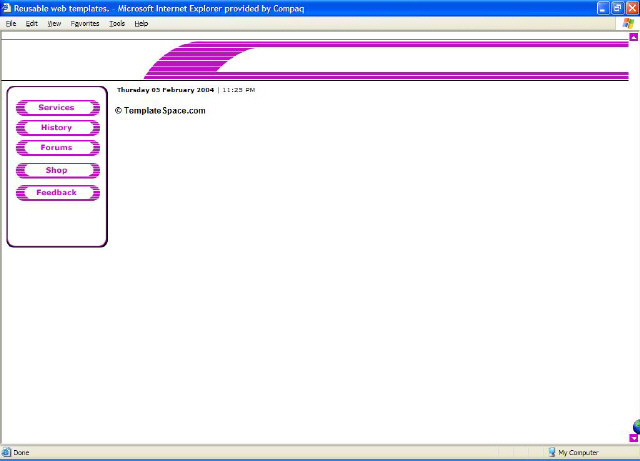Expand the Favorites menu

coord(85,23)
